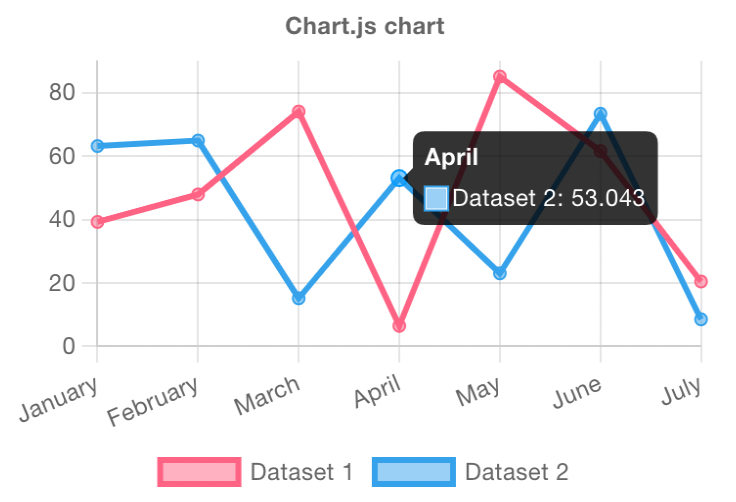Select Dataset 2 March data point
Screen dimensions: 736x502
(x=299, y=298)
